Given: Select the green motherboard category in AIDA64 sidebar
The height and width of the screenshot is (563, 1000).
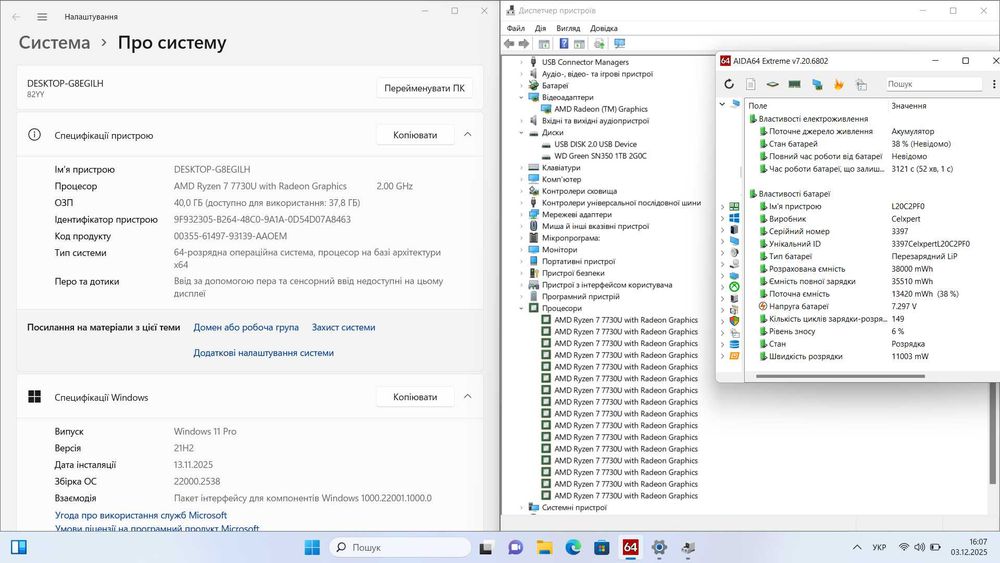Looking at the screenshot, I should point(734,207).
